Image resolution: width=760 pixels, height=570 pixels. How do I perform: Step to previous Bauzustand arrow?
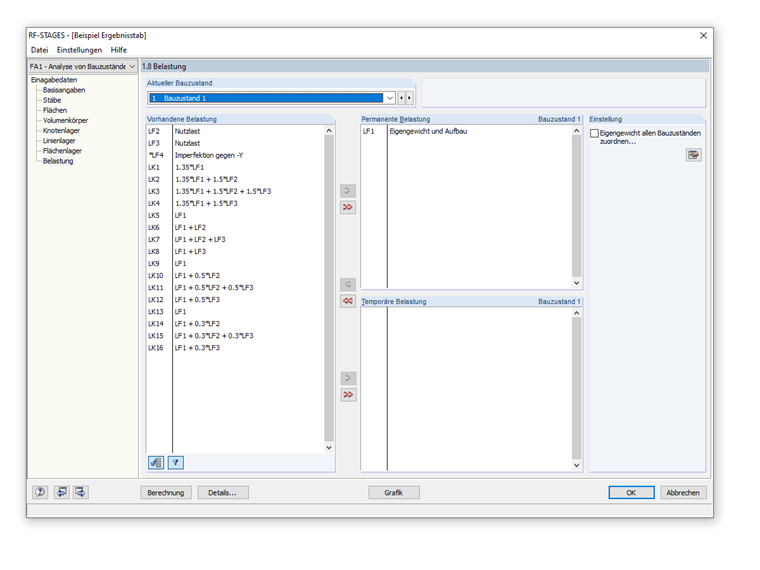pos(401,98)
